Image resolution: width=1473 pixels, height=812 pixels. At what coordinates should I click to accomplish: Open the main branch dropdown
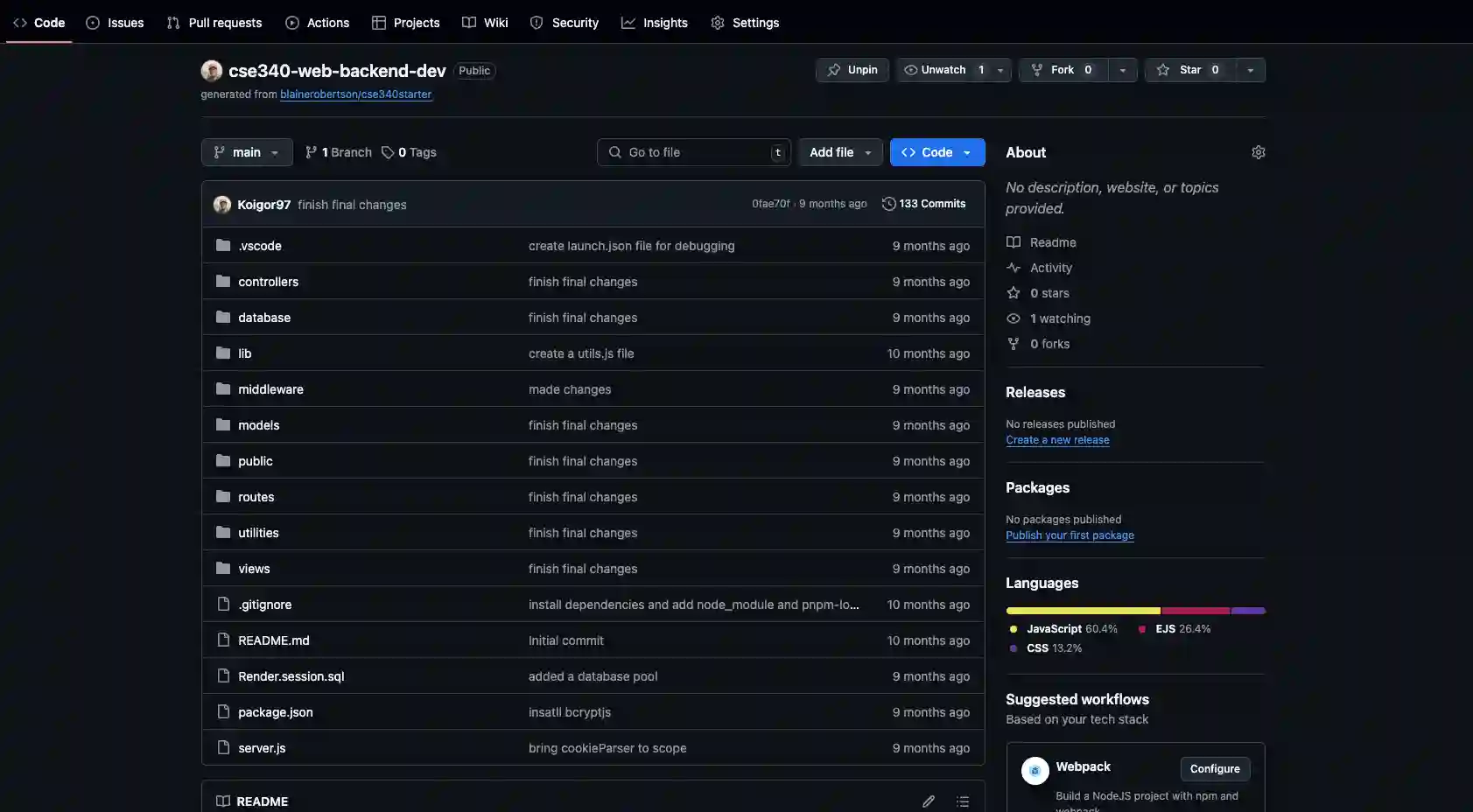click(246, 152)
